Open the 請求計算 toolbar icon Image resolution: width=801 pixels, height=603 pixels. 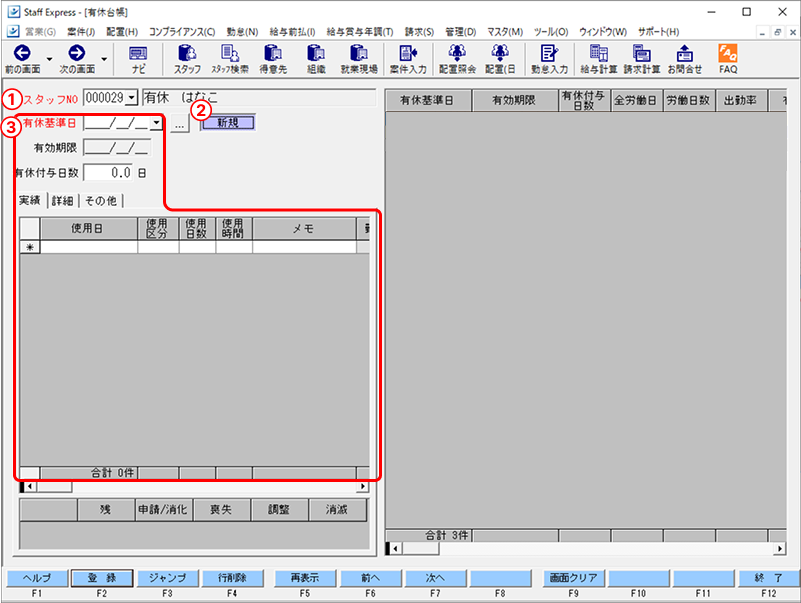(x=642, y=59)
